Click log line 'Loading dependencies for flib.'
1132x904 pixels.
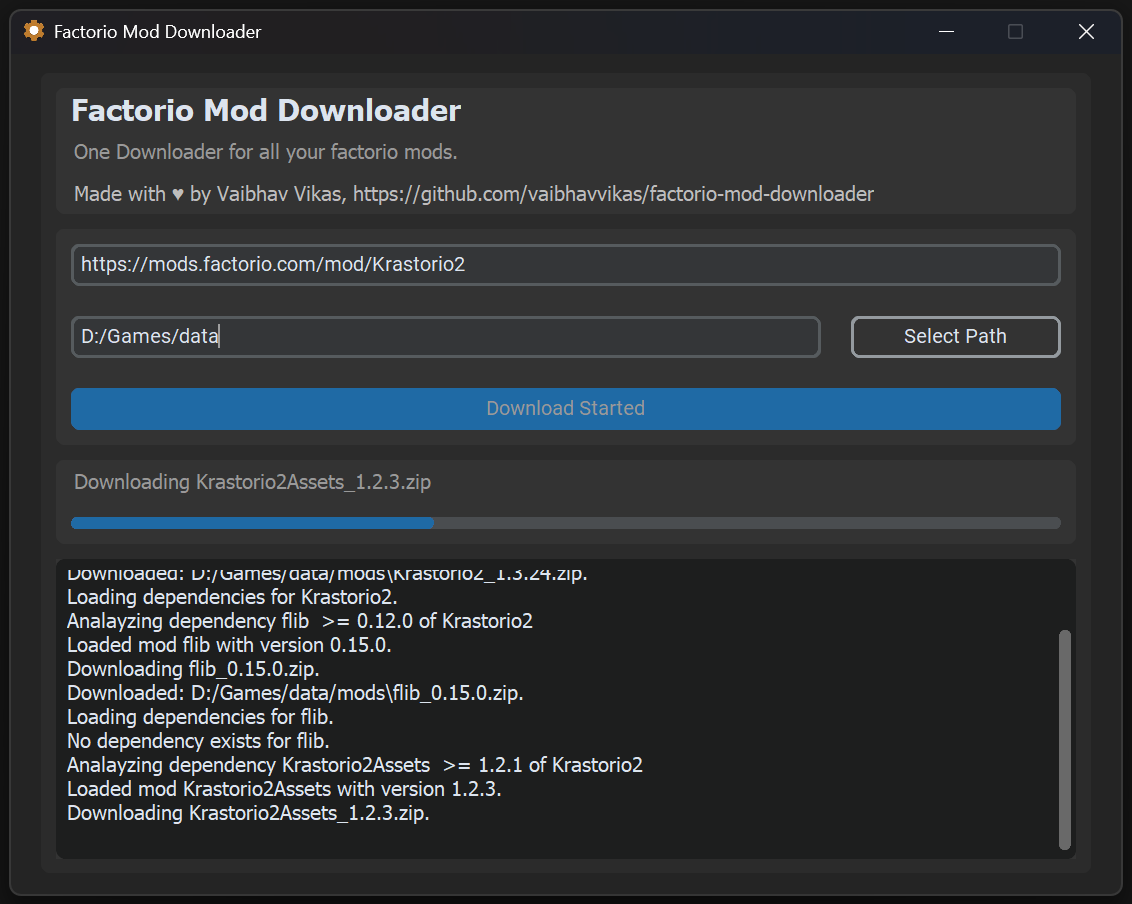(200, 717)
